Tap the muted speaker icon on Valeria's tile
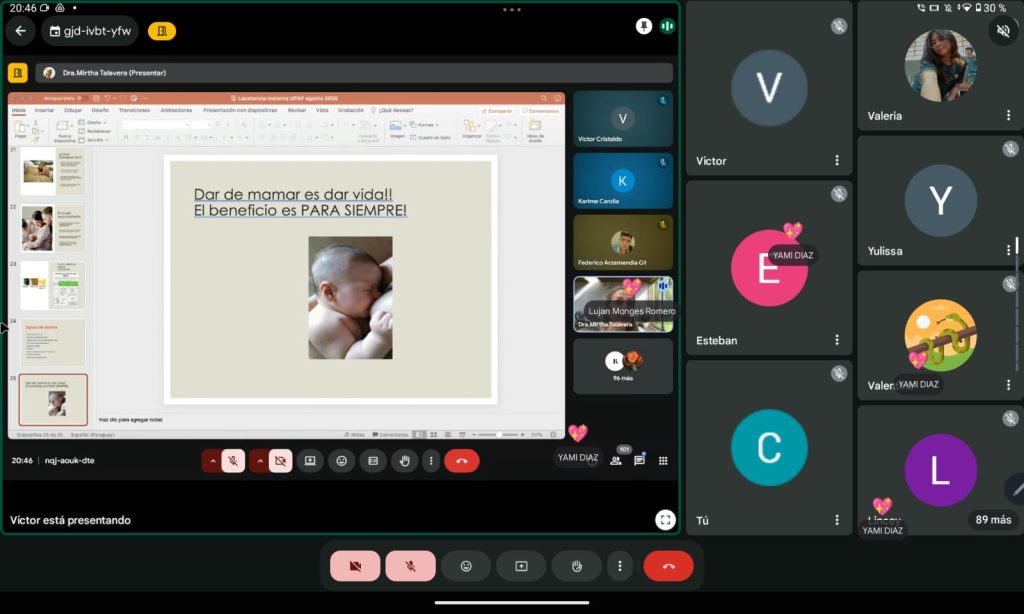Image resolution: width=1024 pixels, height=614 pixels. click(1003, 31)
